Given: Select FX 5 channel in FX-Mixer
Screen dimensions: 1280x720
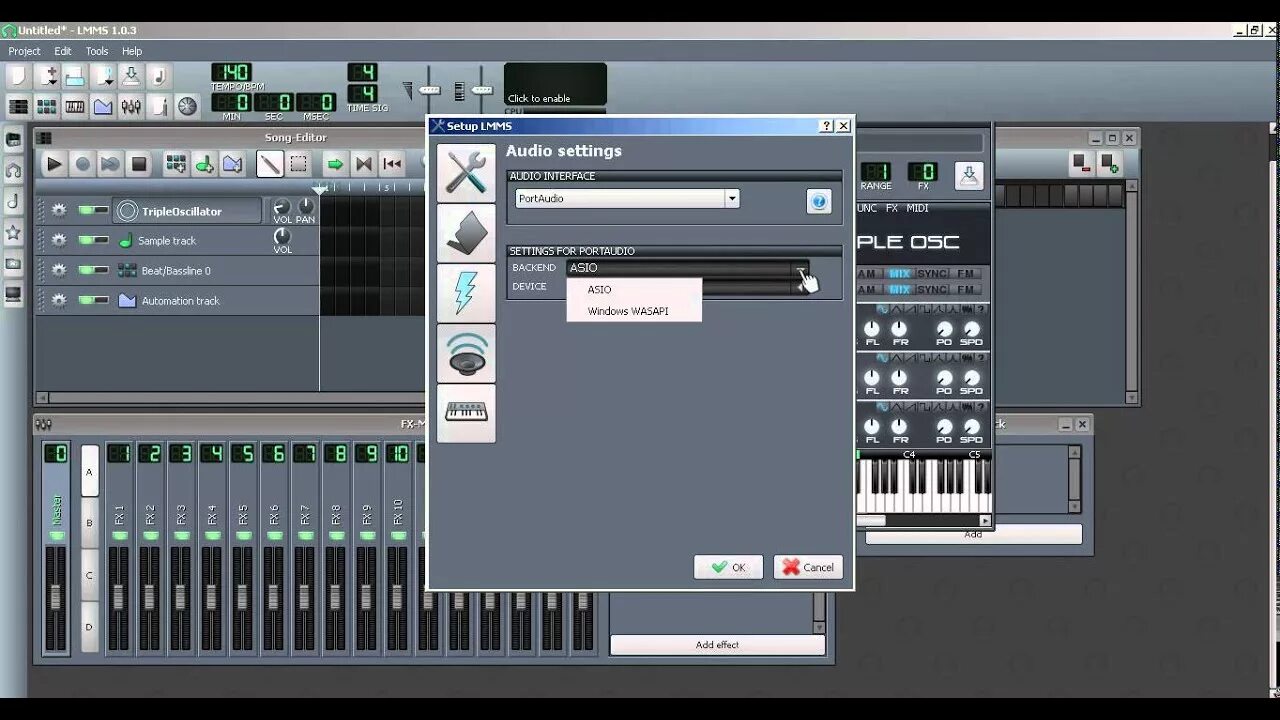Looking at the screenshot, I should (243, 547).
